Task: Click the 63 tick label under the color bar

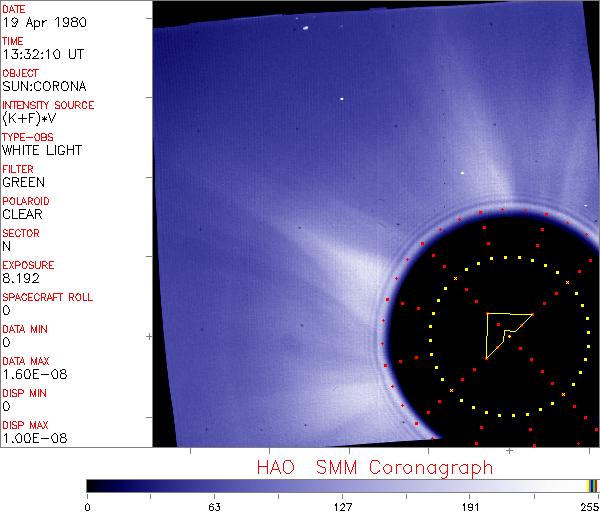Action: coord(213,505)
